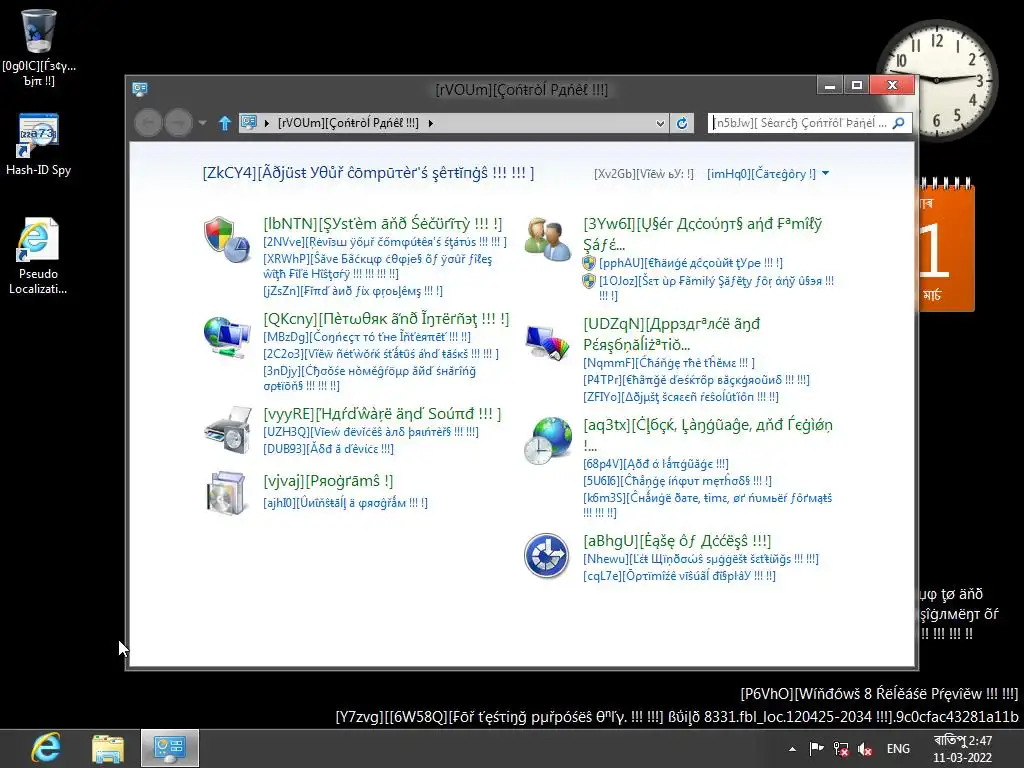Click View devices and printers link

(370, 432)
